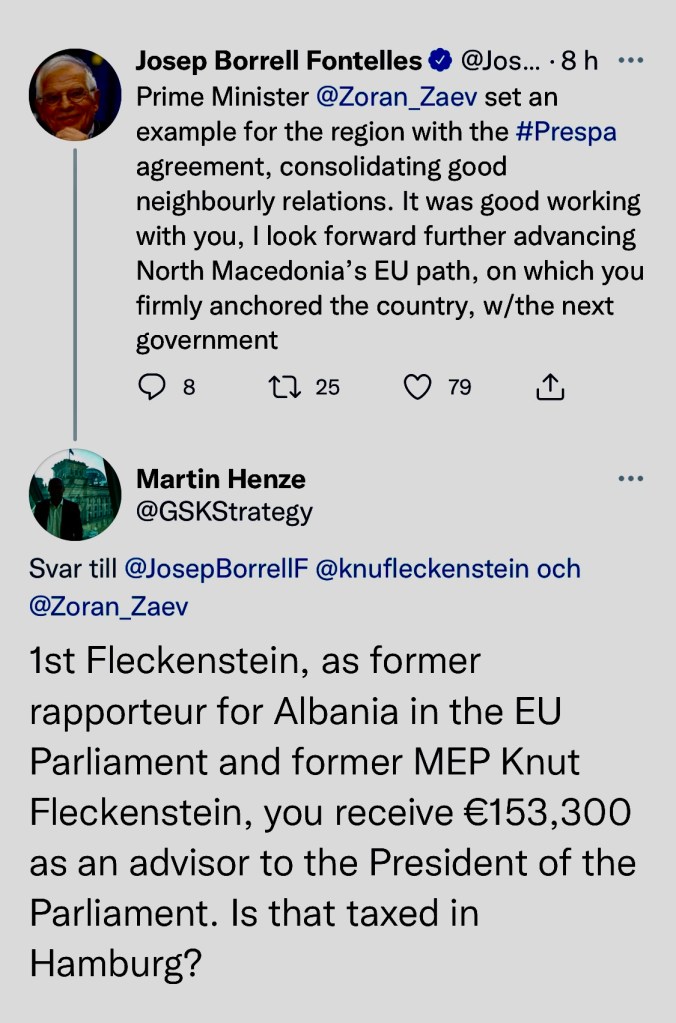
Task: Click the Josep Borrell Fontelles display name
Action: (x=279, y=62)
